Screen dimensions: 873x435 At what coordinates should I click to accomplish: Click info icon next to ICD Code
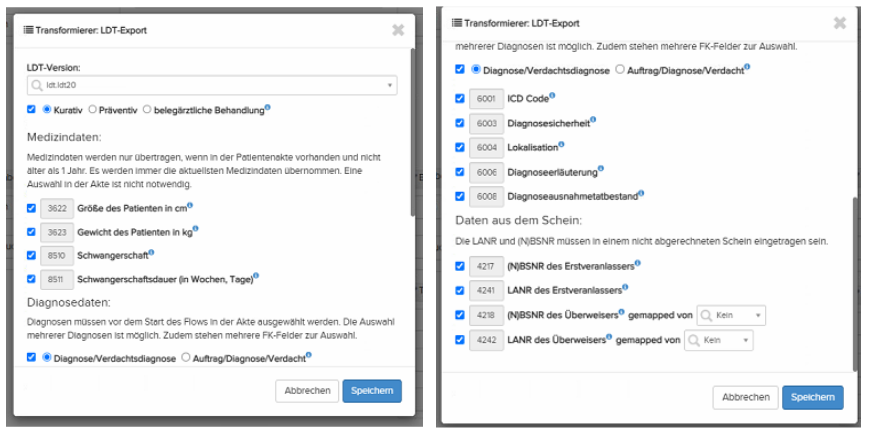click(x=552, y=96)
